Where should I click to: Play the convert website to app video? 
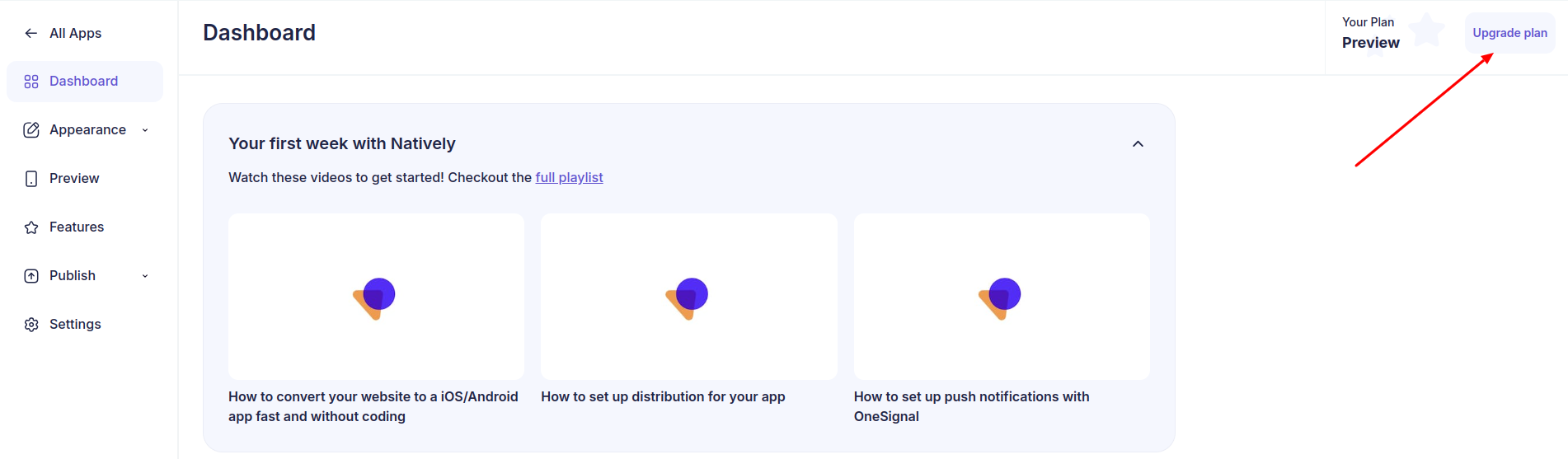pyautogui.click(x=376, y=297)
